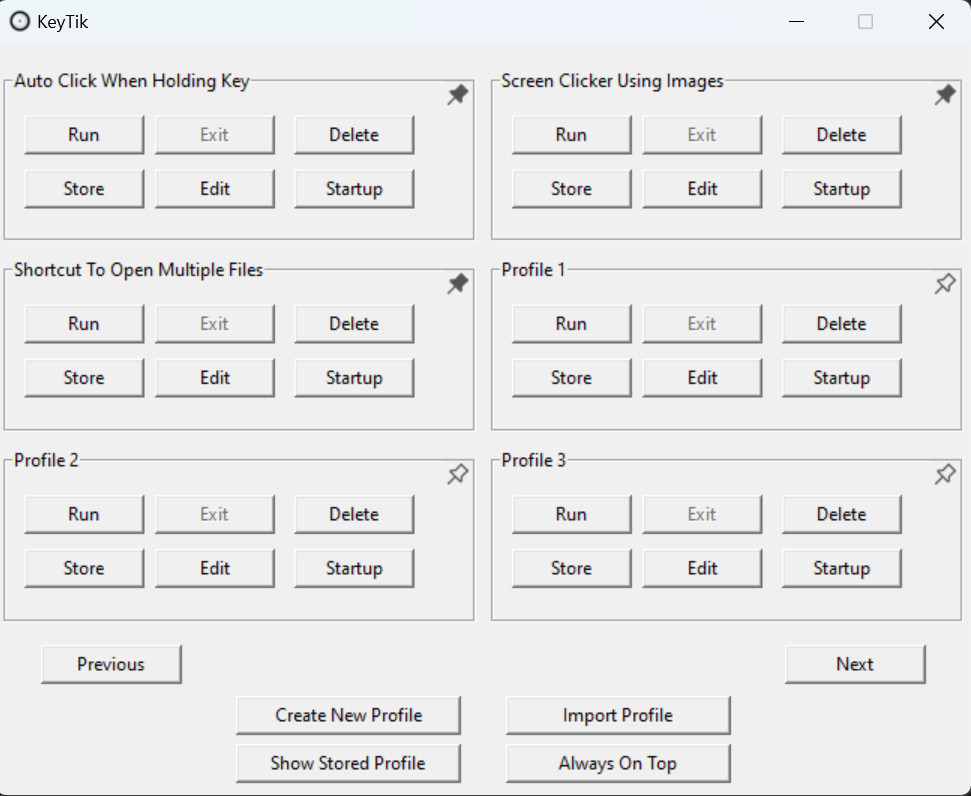
Task: Edit the Screen Clicker Using Images profile
Action: [x=702, y=188]
